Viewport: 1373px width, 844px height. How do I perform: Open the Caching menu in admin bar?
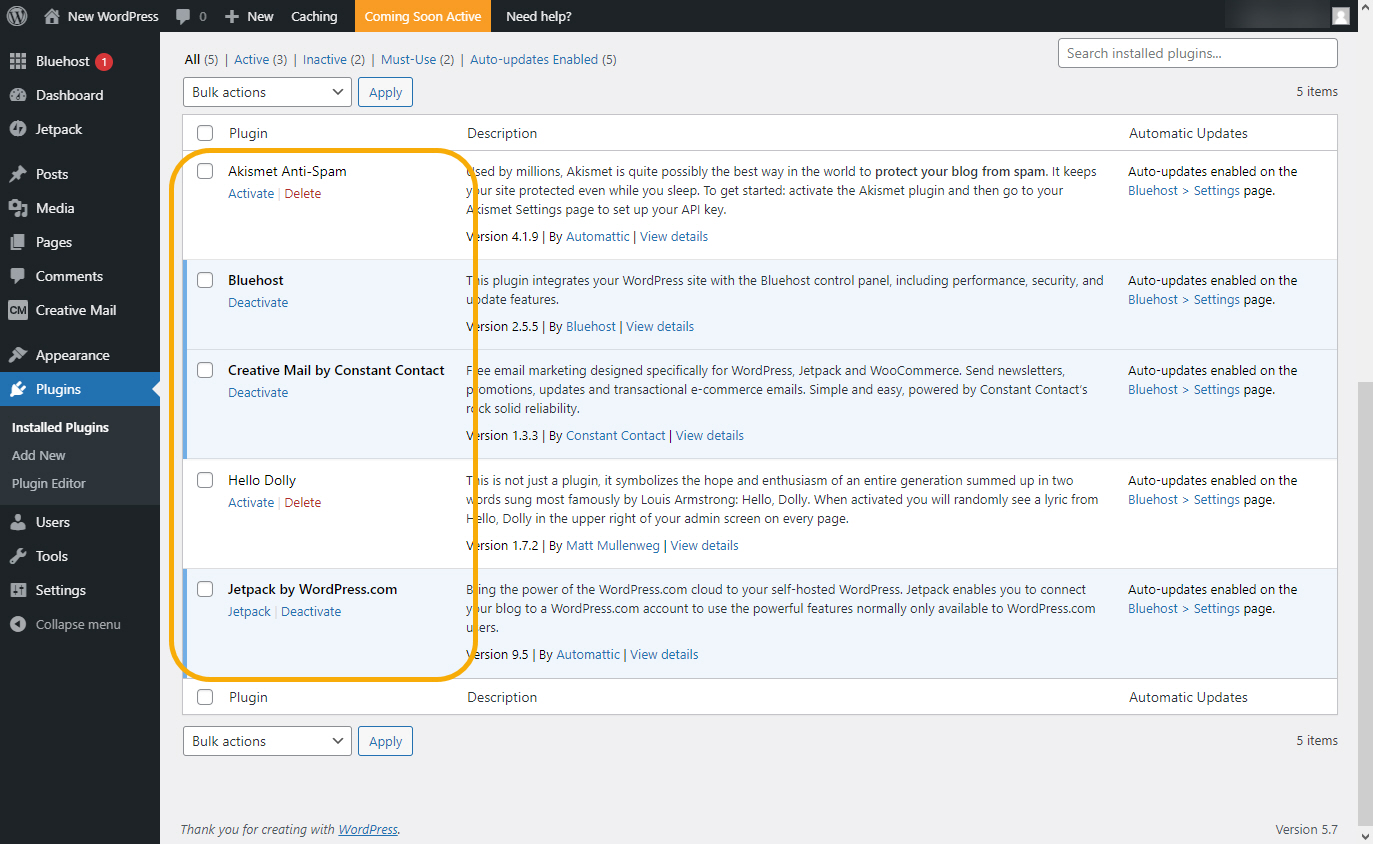point(314,16)
